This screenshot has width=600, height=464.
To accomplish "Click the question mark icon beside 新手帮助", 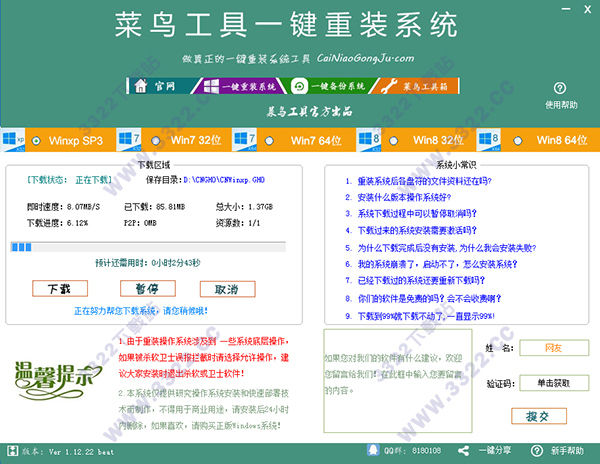I will click(537, 451).
